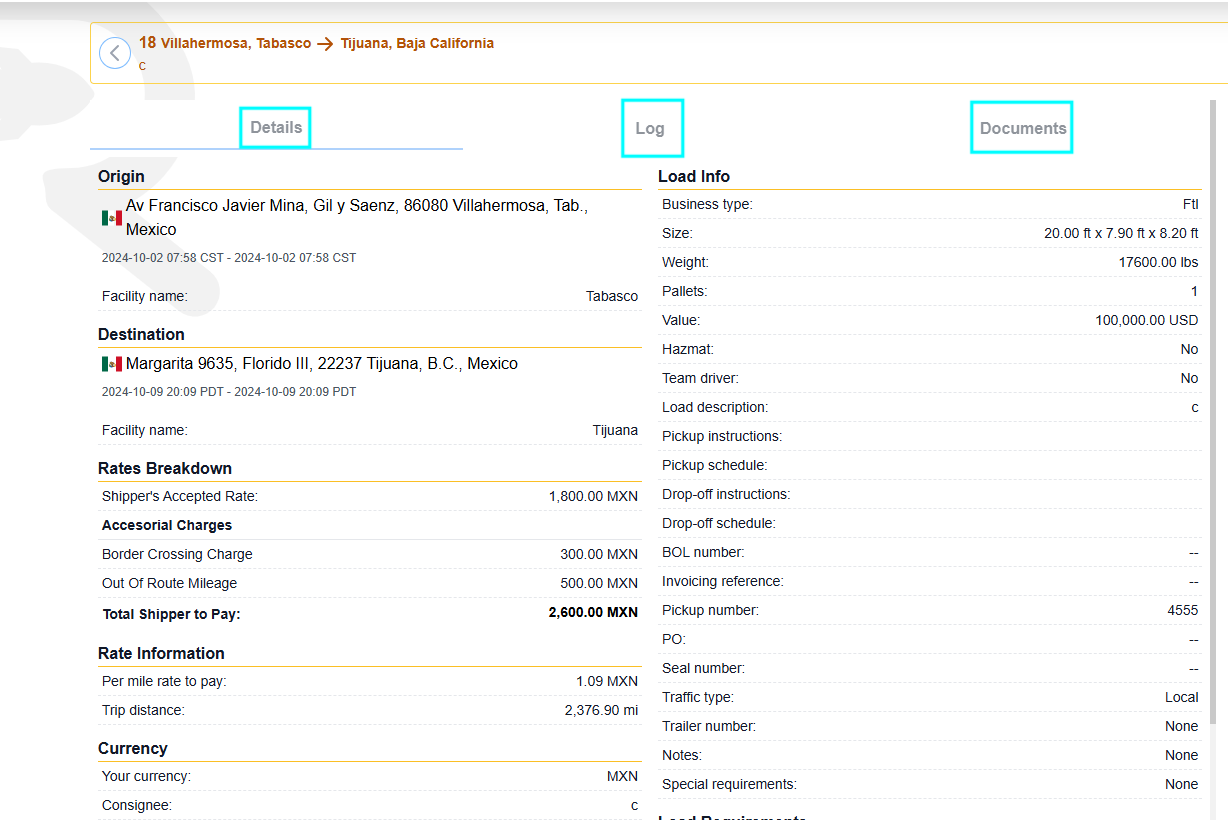This screenshot has height=823, width=1228.
Task: Click the Mexico flag beside origin address
Action: (x=112, y=218)
